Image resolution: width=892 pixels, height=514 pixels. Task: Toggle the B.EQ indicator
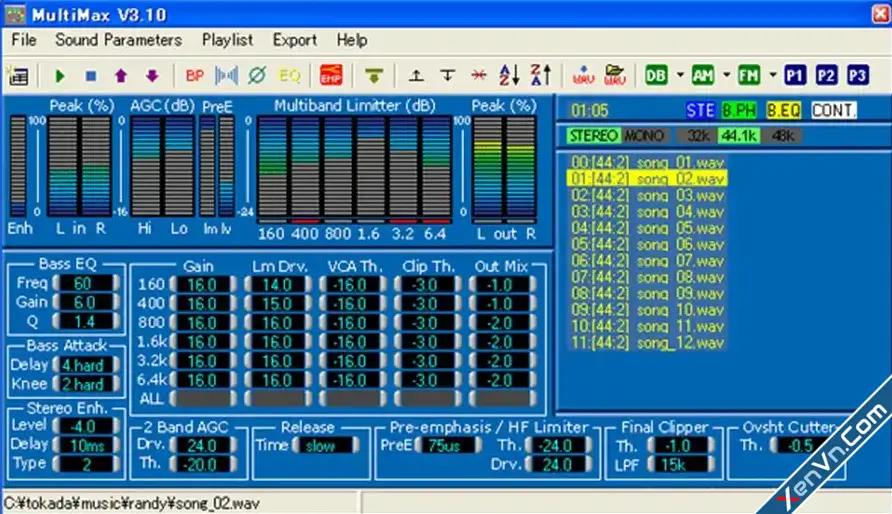[783, 110]
